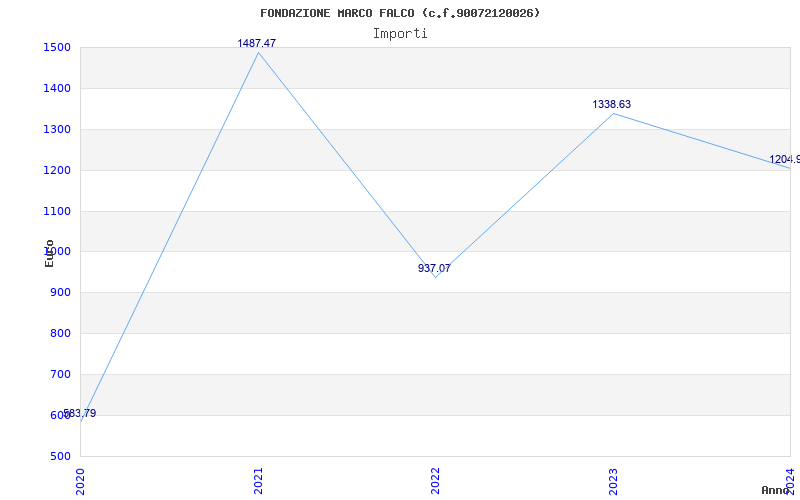
Task: Click the Euro y-axis title
Action: pyautogui.click(x=49, y=253)
